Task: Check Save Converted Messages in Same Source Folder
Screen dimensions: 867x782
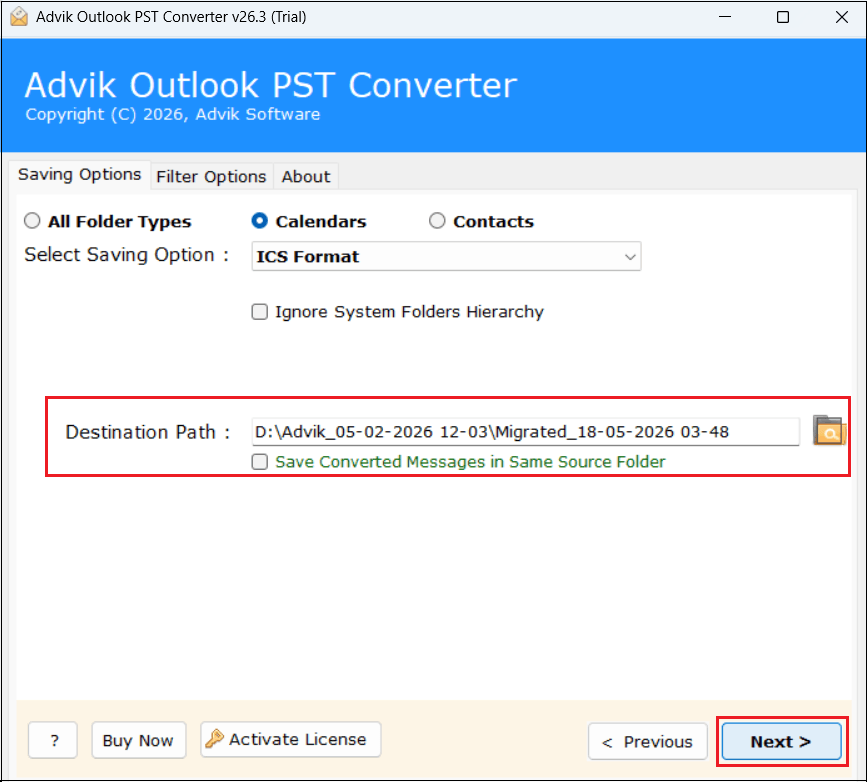Action: coord(259,462)
